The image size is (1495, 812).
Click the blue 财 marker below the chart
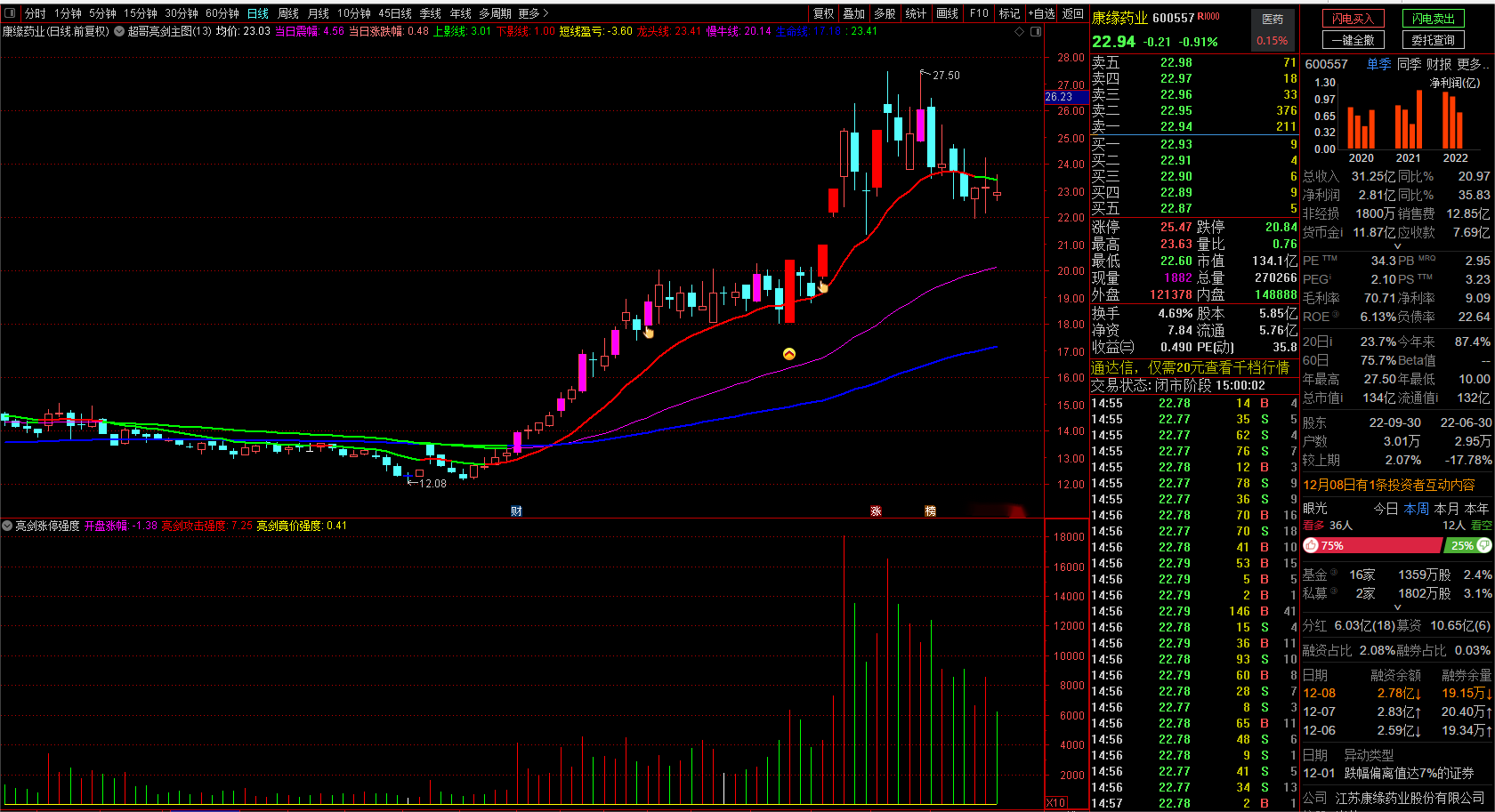[x=516, y=511]
